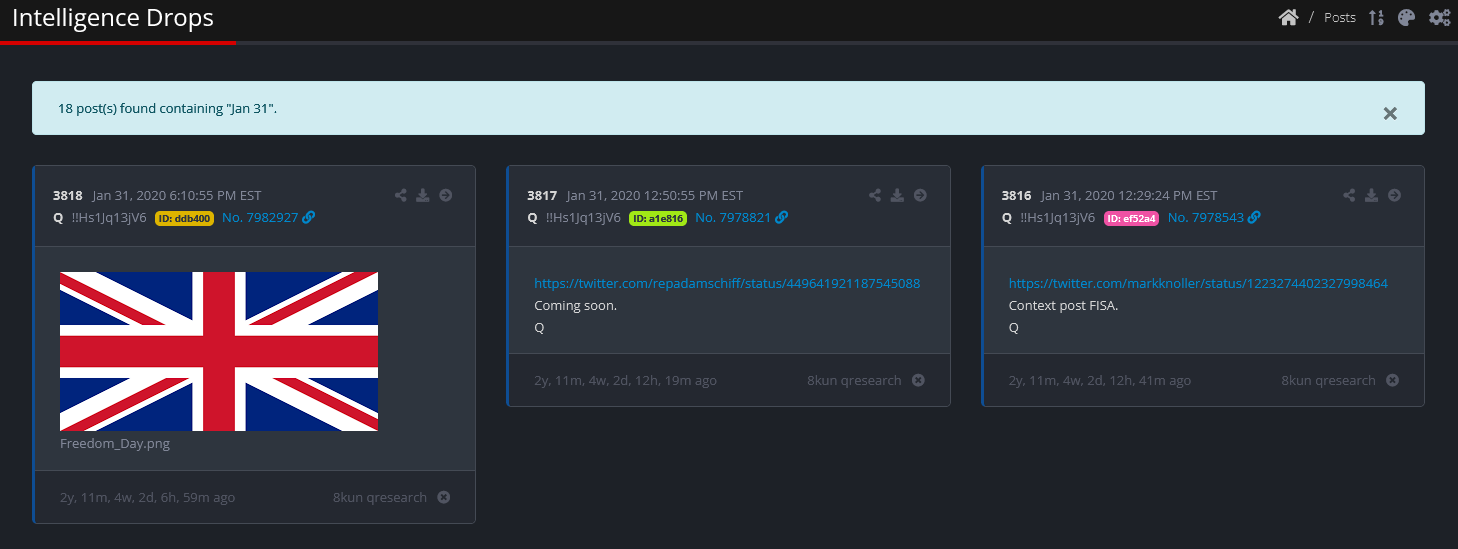Select post number 3816
This screenshot has height=549, width=1458.
[x=1016, y=196]
